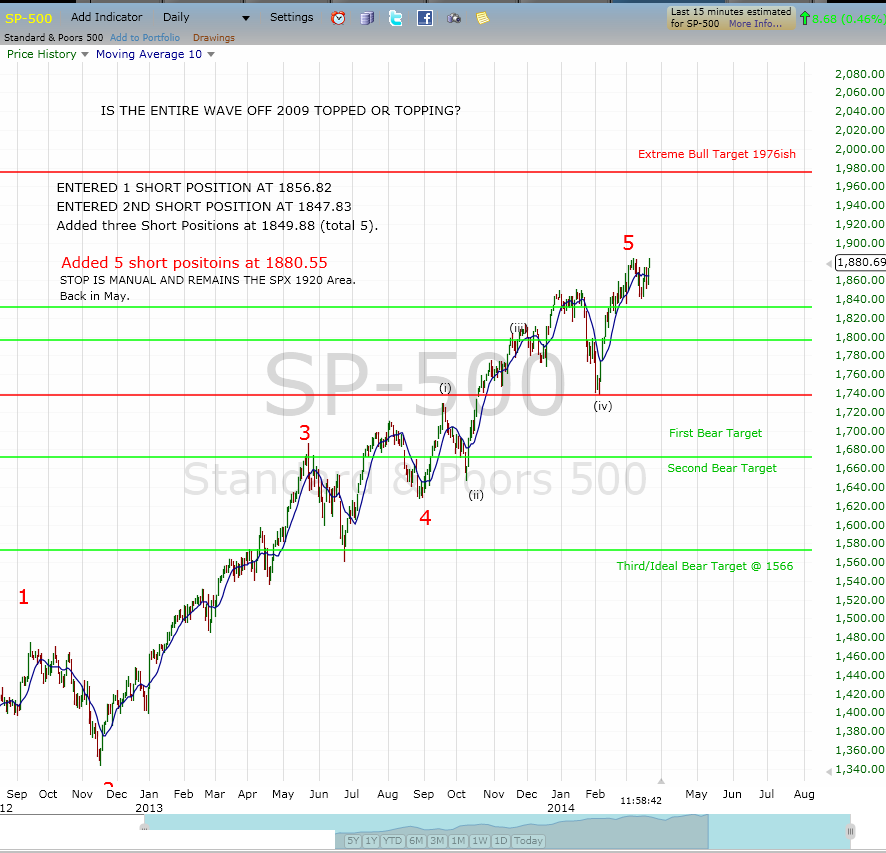Open chart Settings

coord(292,17)
